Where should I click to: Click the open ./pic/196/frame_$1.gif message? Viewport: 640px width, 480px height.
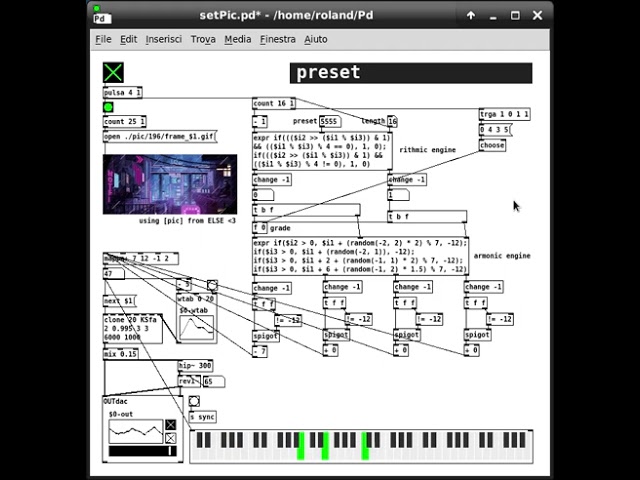pyautogui.click(x=160, y=136)
